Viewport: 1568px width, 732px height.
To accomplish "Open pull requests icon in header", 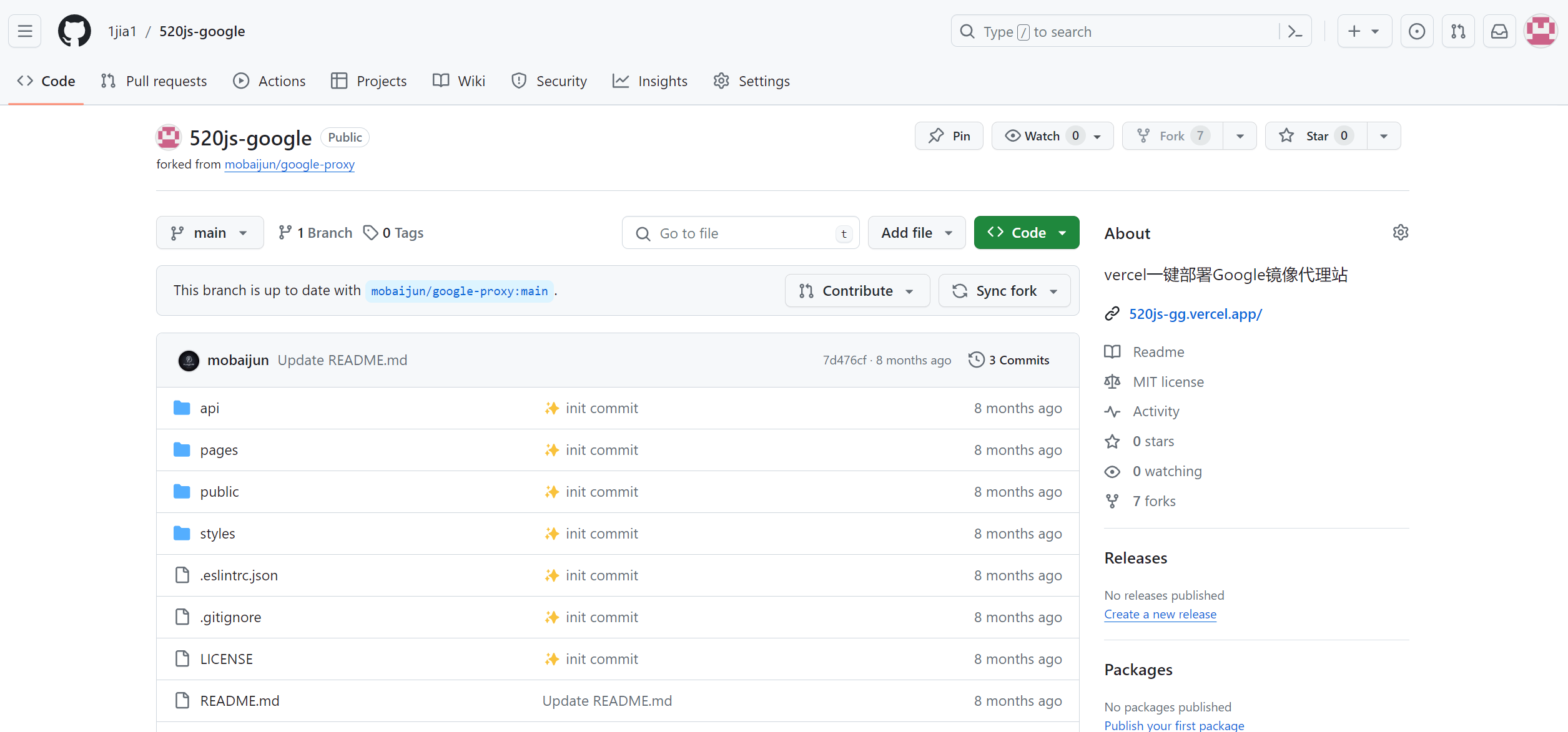I will click(1458, 31).
